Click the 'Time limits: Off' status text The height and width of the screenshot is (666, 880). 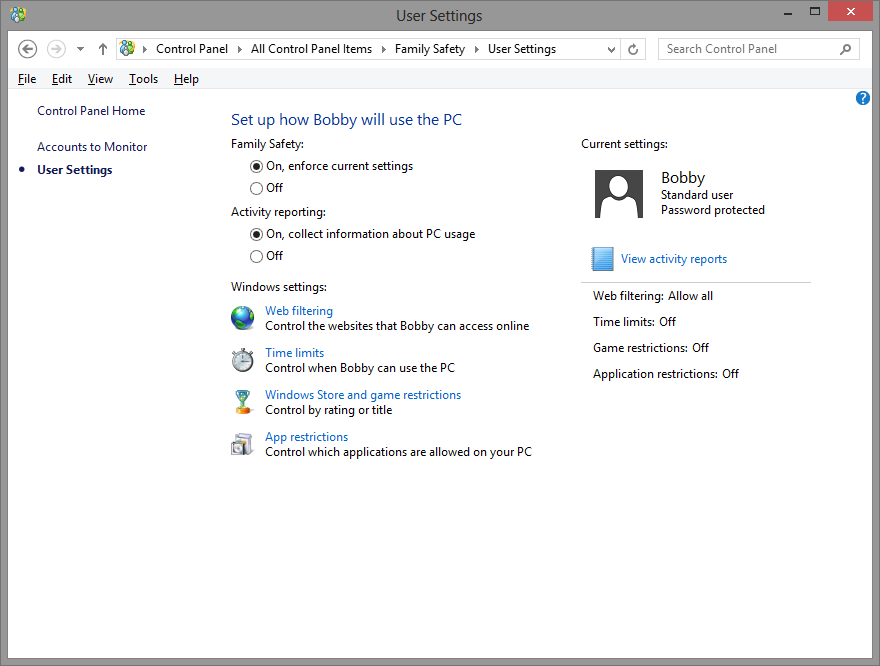634,322
